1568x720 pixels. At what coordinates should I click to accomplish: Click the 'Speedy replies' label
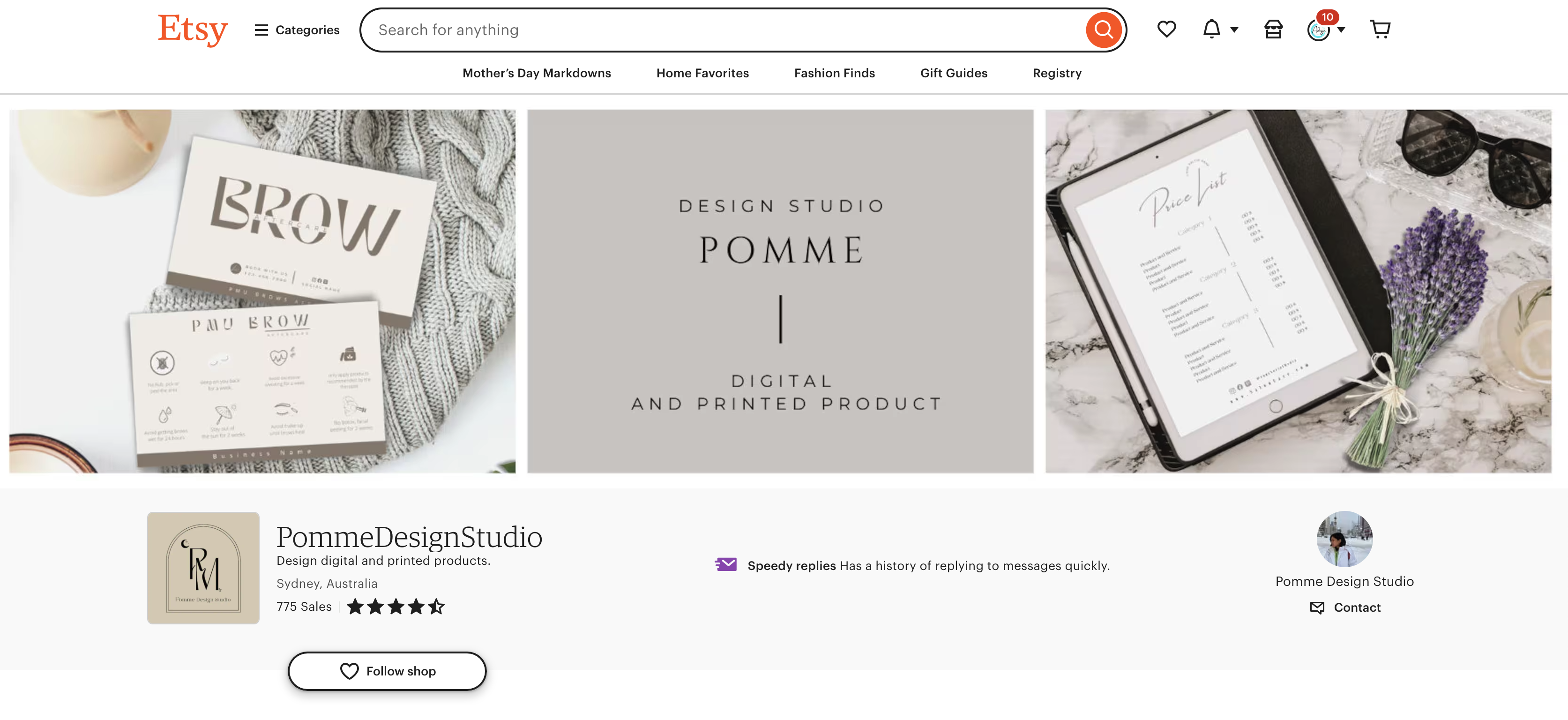pyautogui.click(x=791, y=565)
